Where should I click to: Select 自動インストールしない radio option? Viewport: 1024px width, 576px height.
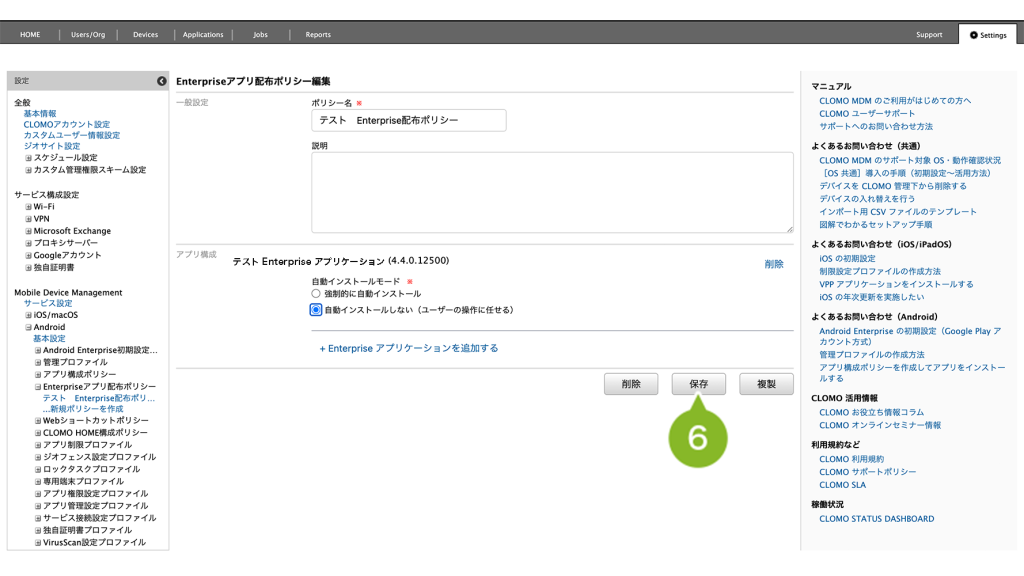tap(316, 310)
